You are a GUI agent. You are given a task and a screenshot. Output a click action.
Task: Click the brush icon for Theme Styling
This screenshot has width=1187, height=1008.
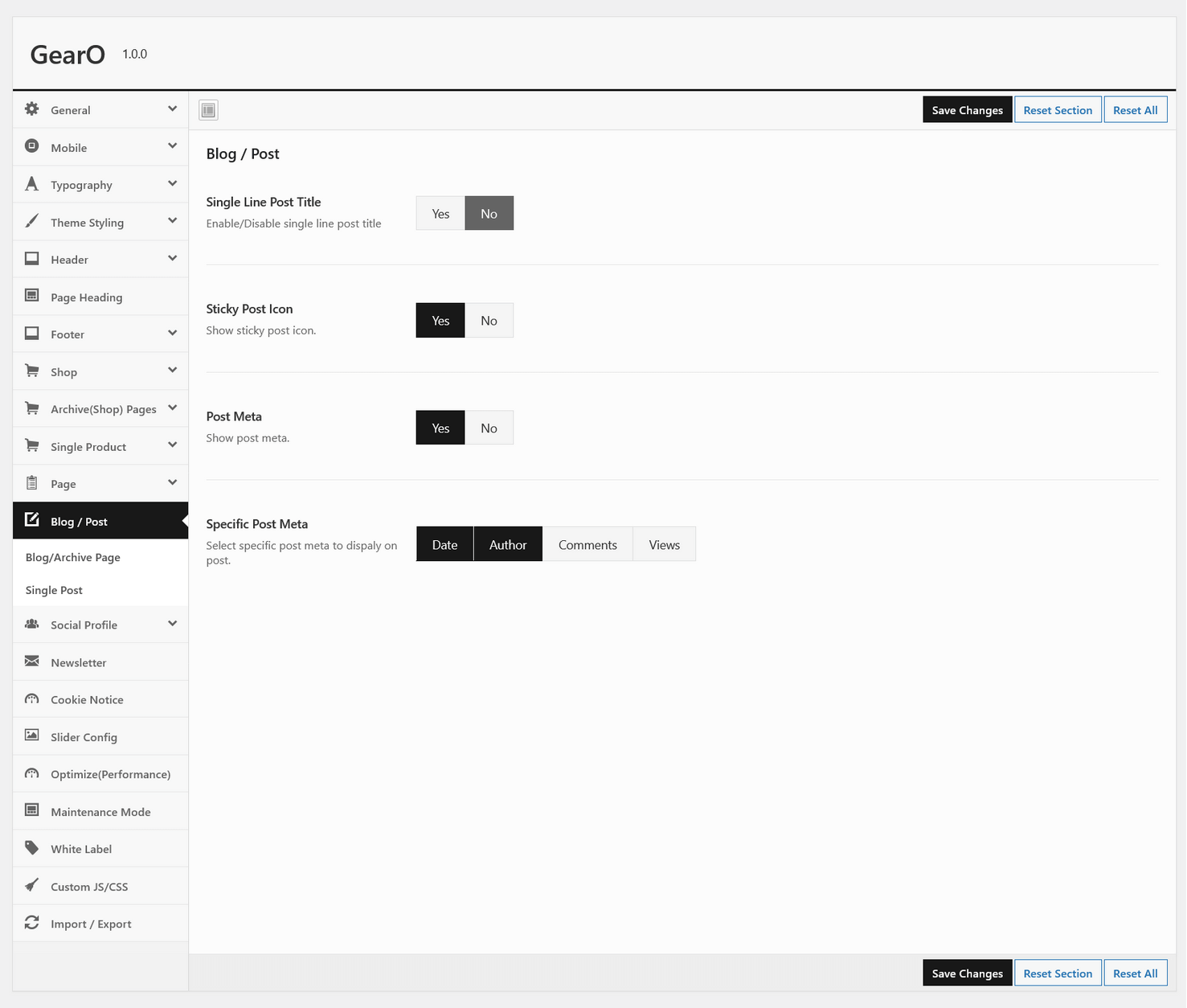click(32, 221)
